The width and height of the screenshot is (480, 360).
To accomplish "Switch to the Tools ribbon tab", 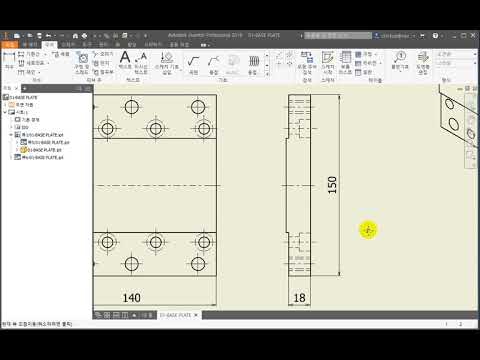I will (87, 44).
